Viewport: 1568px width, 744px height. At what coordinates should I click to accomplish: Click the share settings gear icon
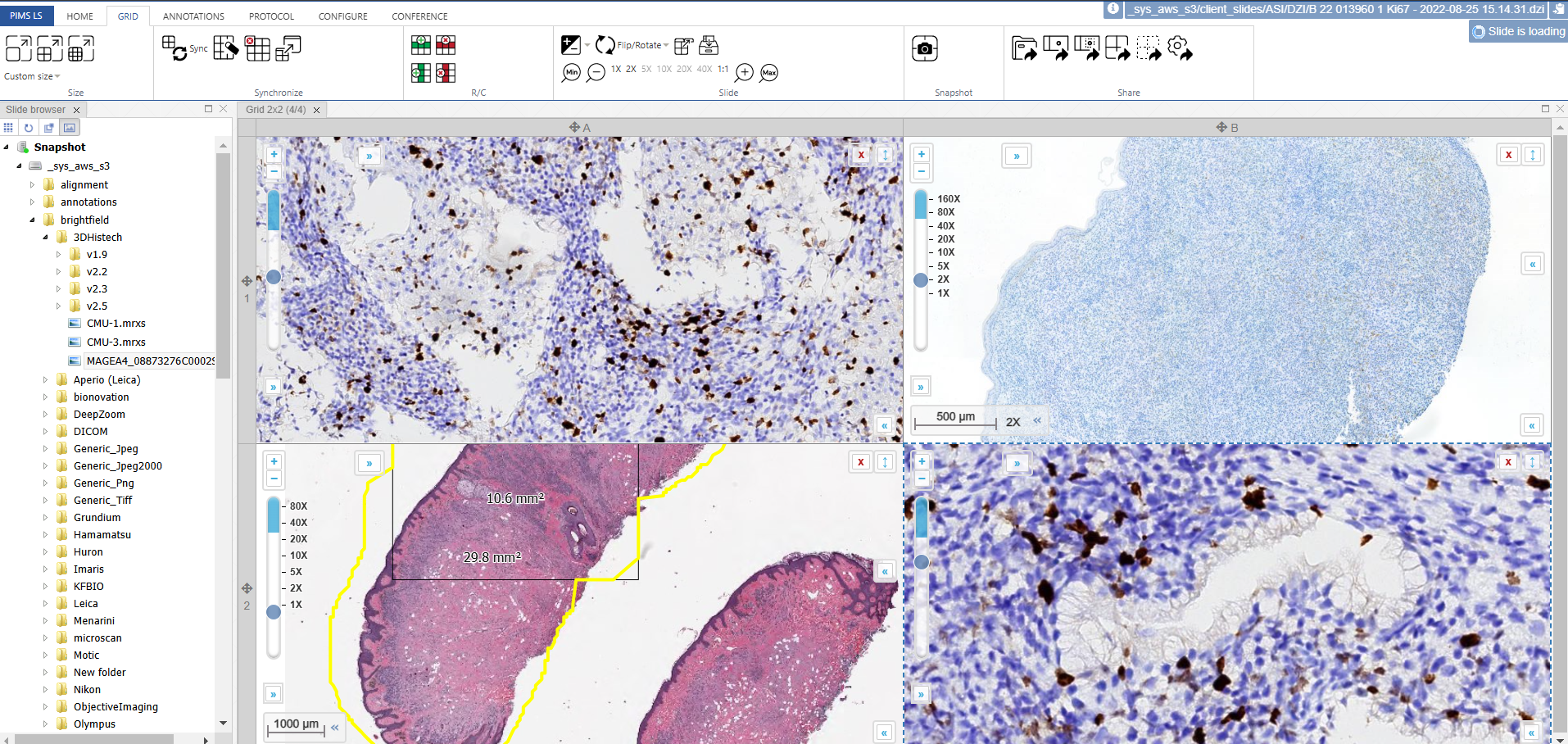(1180, 49)
